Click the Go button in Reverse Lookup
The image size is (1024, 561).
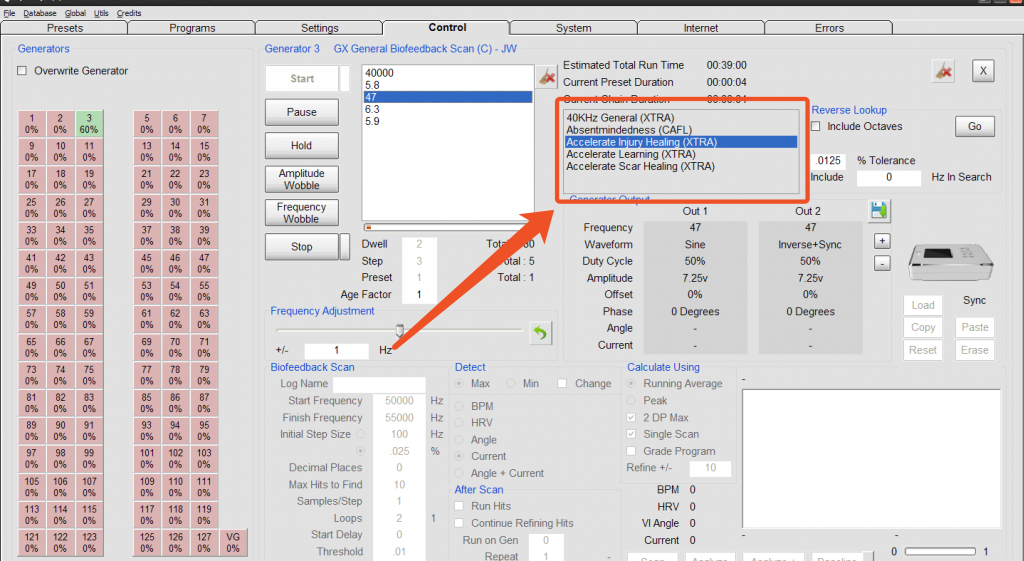tap(974, 126)
